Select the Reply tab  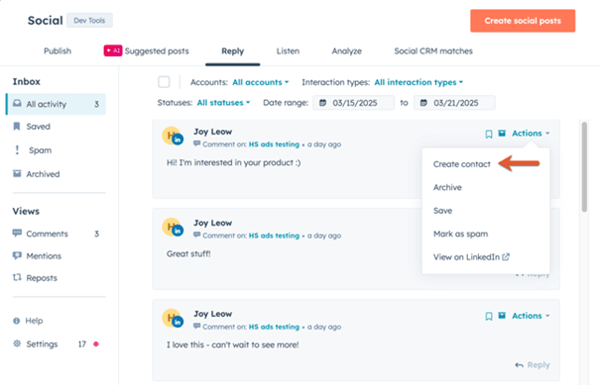coord(233,51)
